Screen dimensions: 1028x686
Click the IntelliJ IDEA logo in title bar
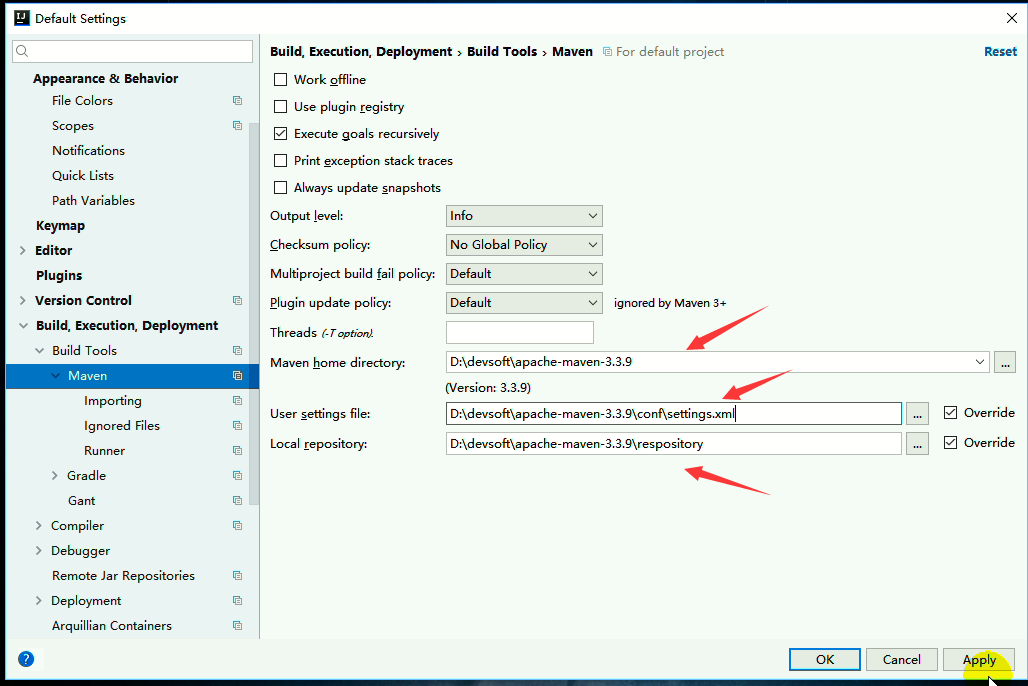(x=22, y=18)
